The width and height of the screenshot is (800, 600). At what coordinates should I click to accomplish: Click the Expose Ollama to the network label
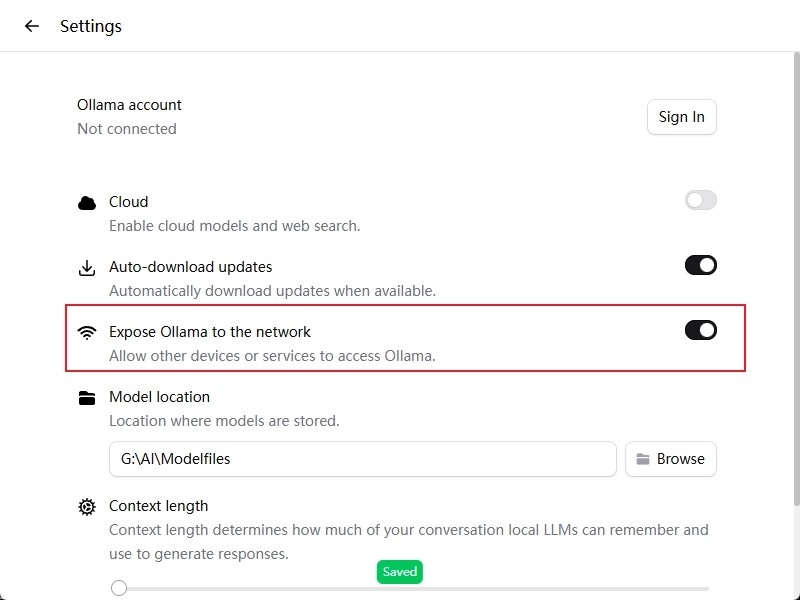[x=210, y=332]
